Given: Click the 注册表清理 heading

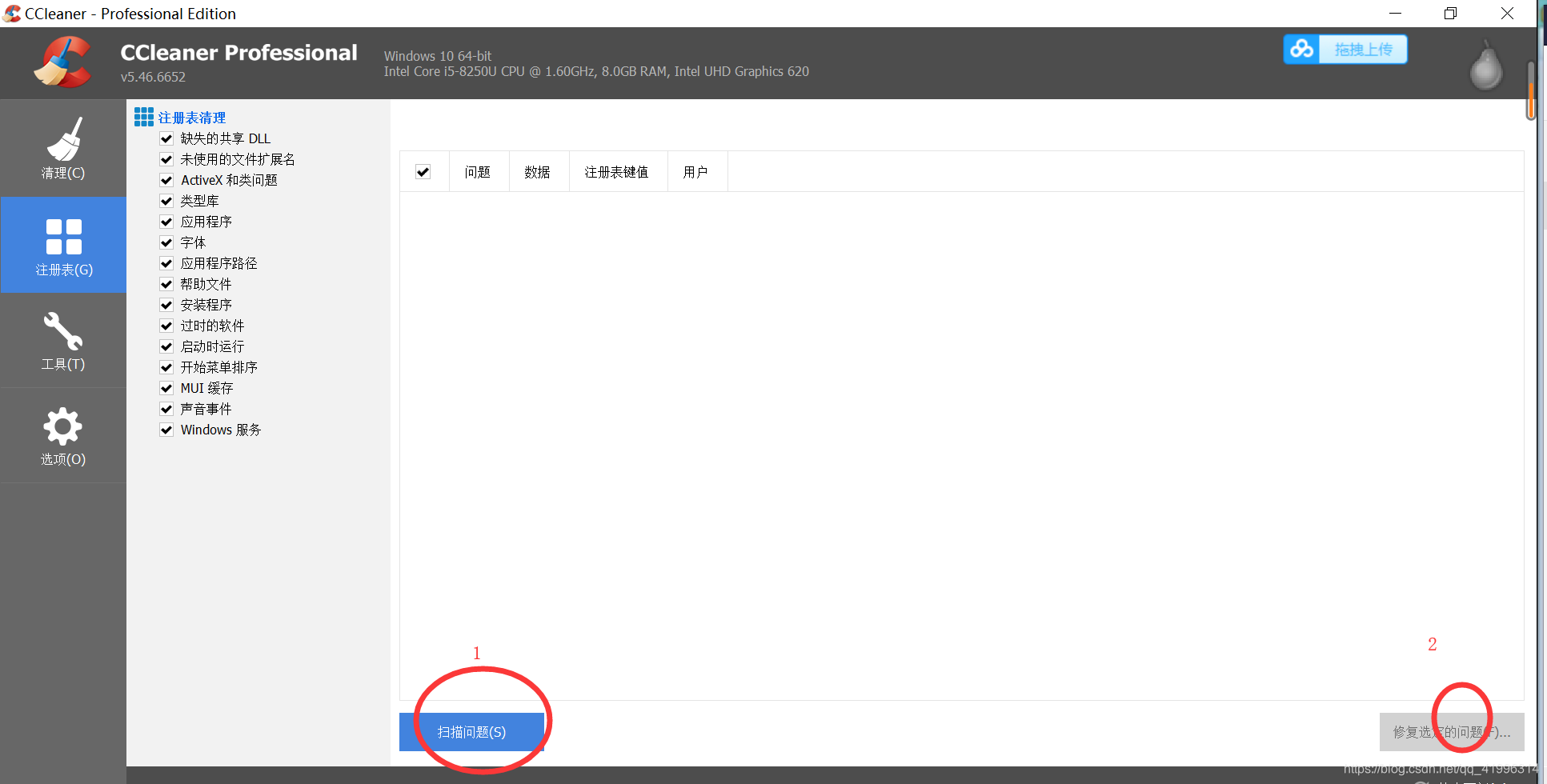Looking at the screenshot, I should coord(192,118).
